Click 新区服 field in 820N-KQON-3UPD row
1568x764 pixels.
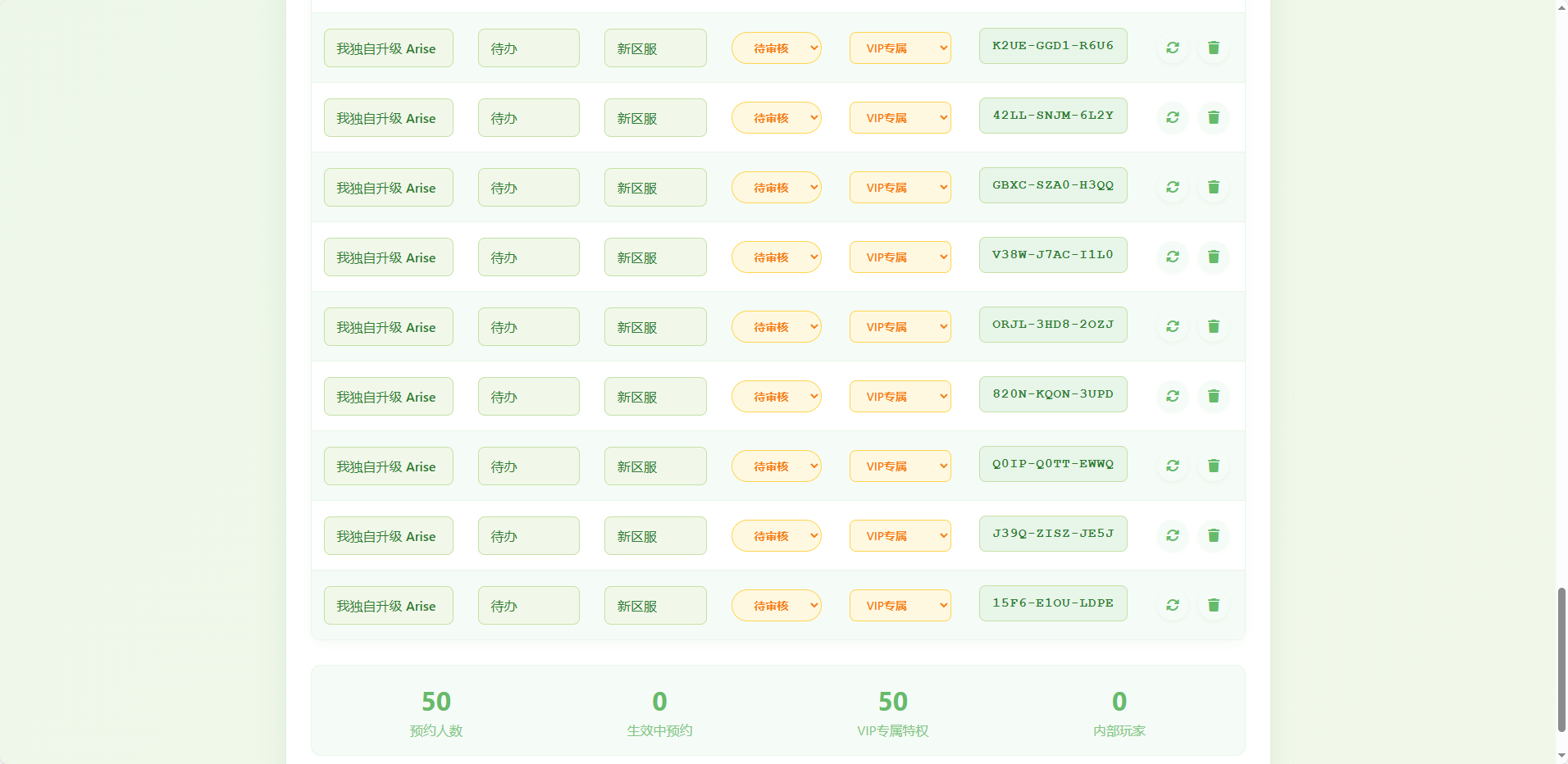[x=654, y=397]
